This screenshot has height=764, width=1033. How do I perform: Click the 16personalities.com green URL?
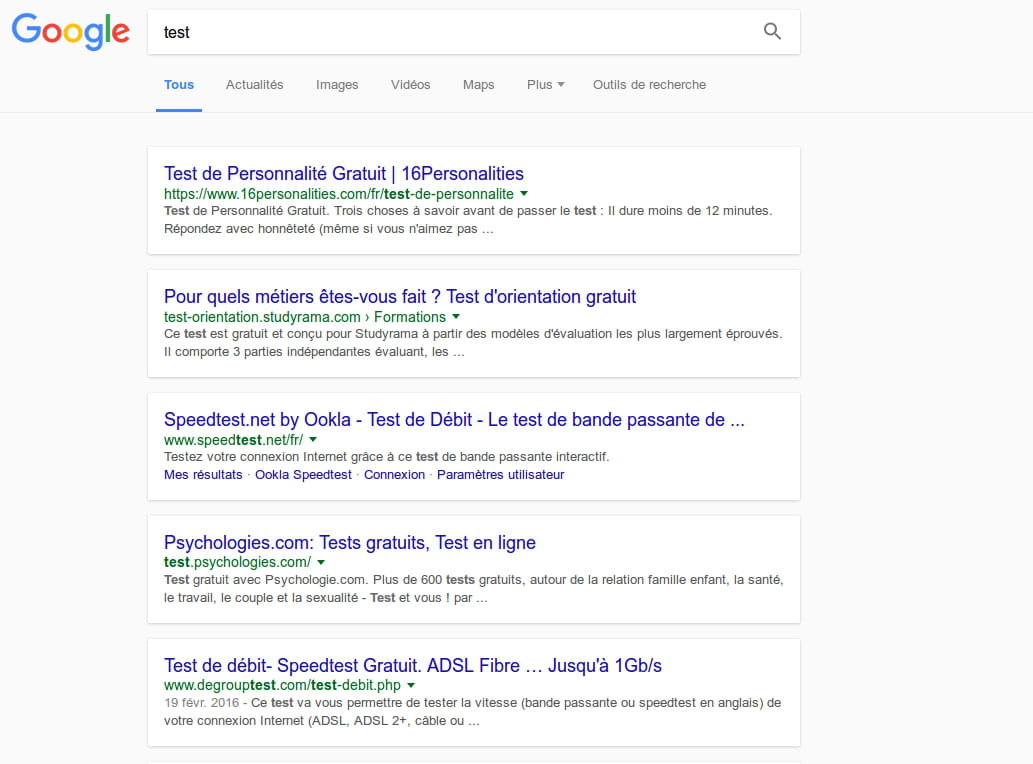[x=339, y=194]
